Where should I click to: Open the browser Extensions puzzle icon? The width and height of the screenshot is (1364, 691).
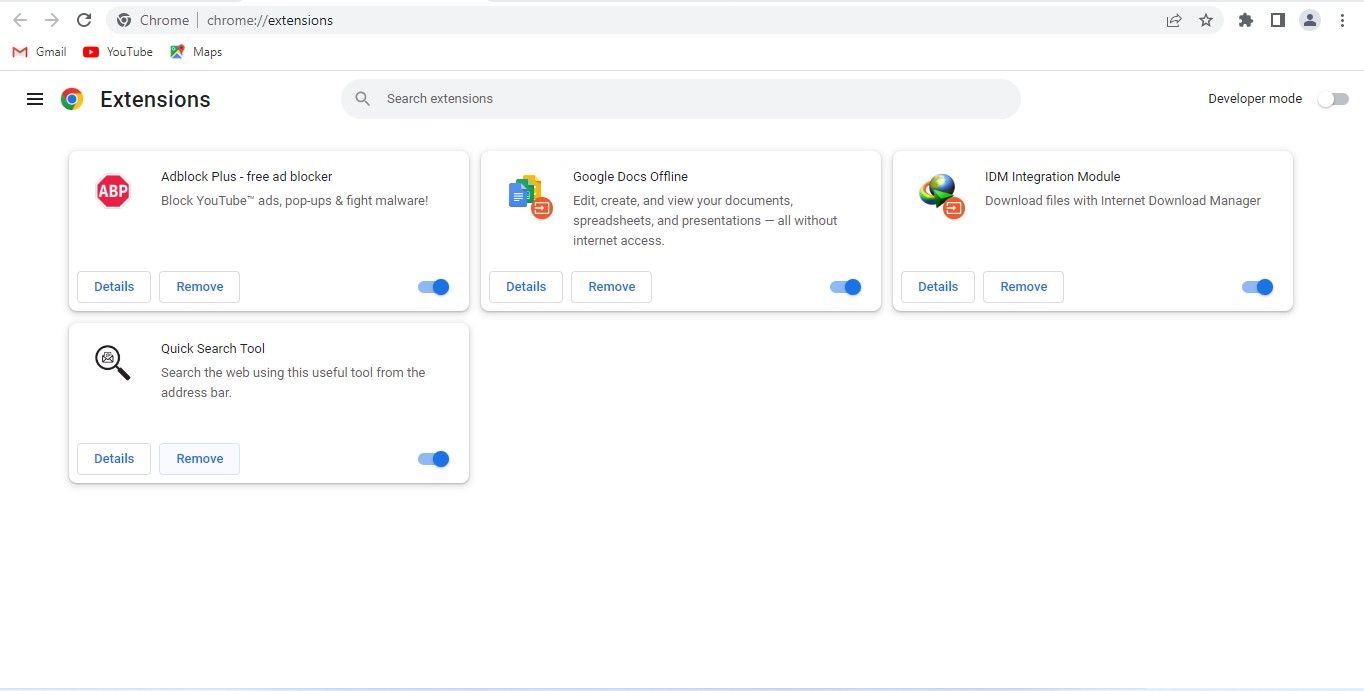[1245, 19]
